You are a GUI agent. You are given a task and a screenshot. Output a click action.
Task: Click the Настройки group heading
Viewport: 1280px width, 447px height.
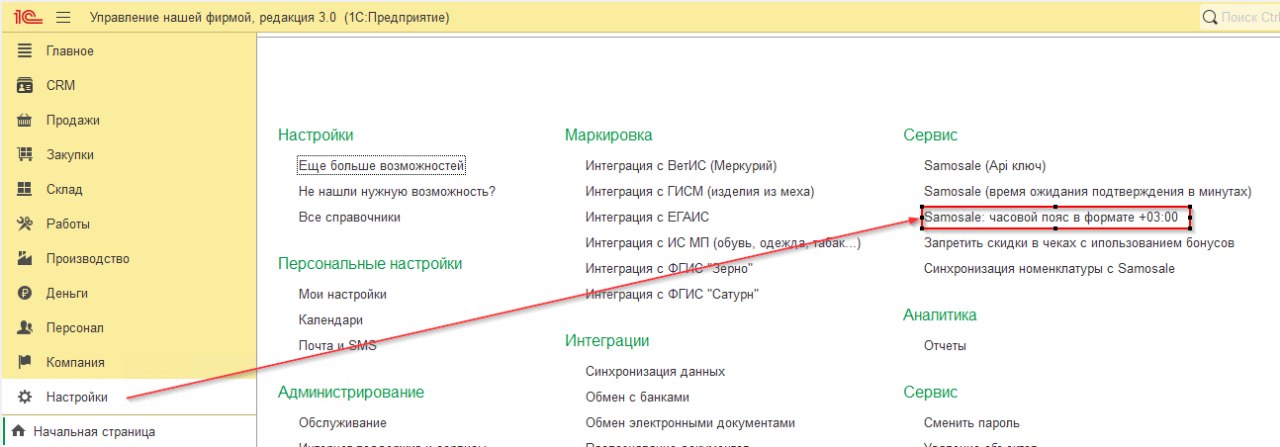(x=316, y=135)
